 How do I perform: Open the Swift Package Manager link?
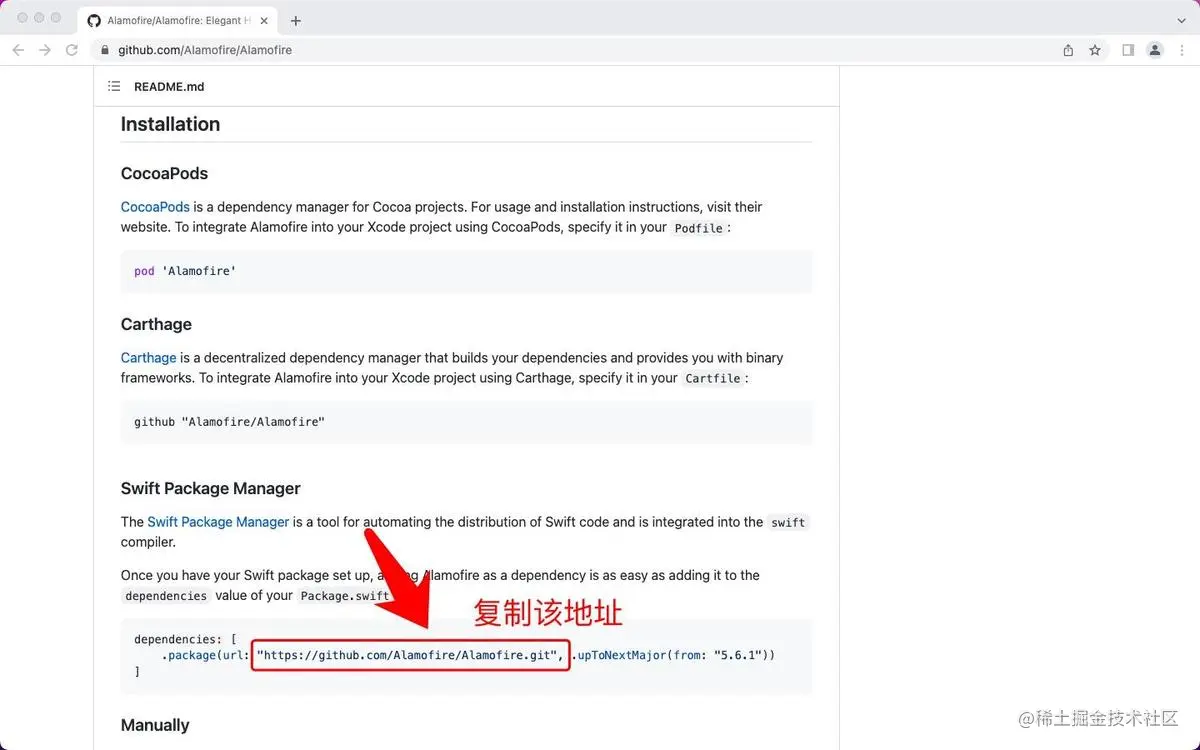point(218,522)
